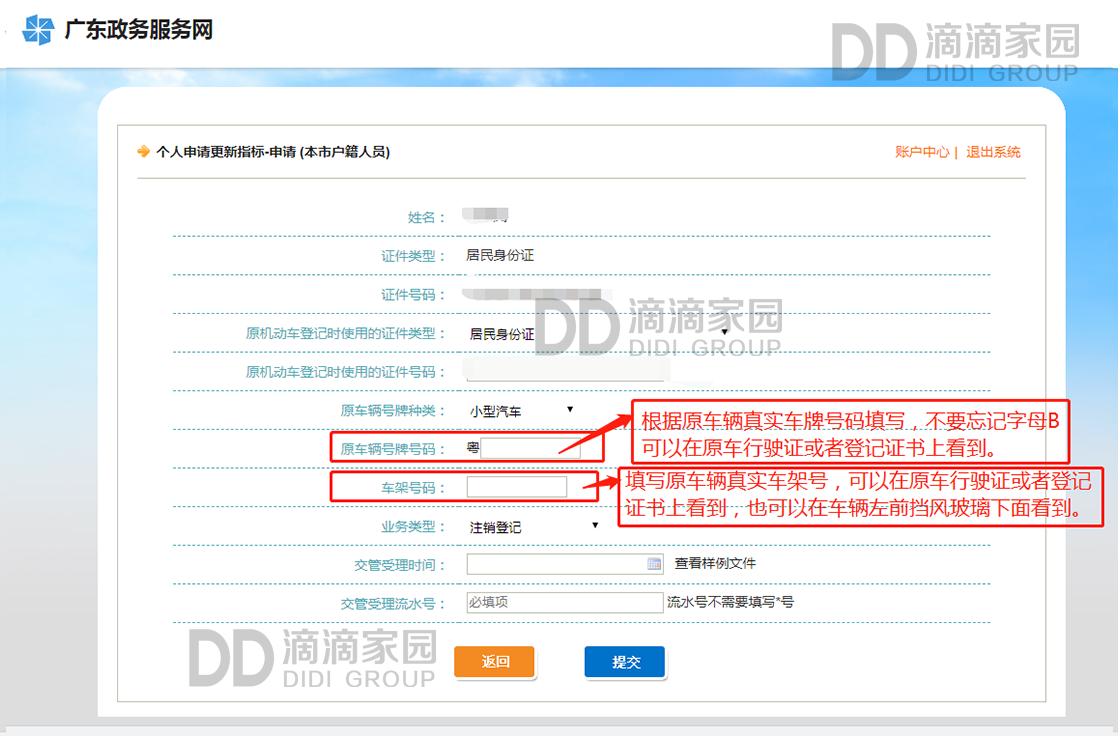Click the 业务类型 field label
1118x736 pixels.
(x=413, y=526)
